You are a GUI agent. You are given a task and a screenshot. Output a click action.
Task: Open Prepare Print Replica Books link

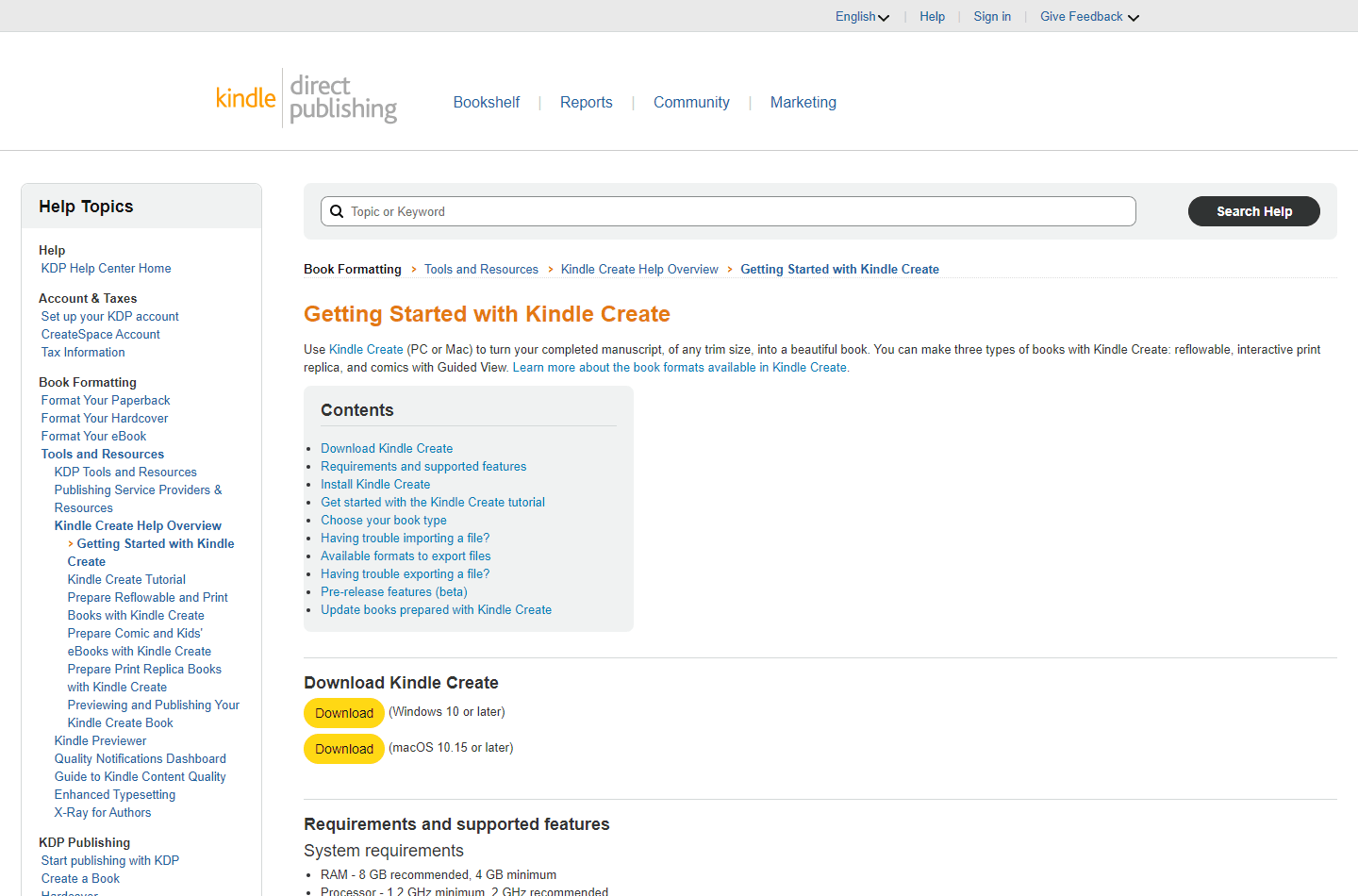click(144, 677)
